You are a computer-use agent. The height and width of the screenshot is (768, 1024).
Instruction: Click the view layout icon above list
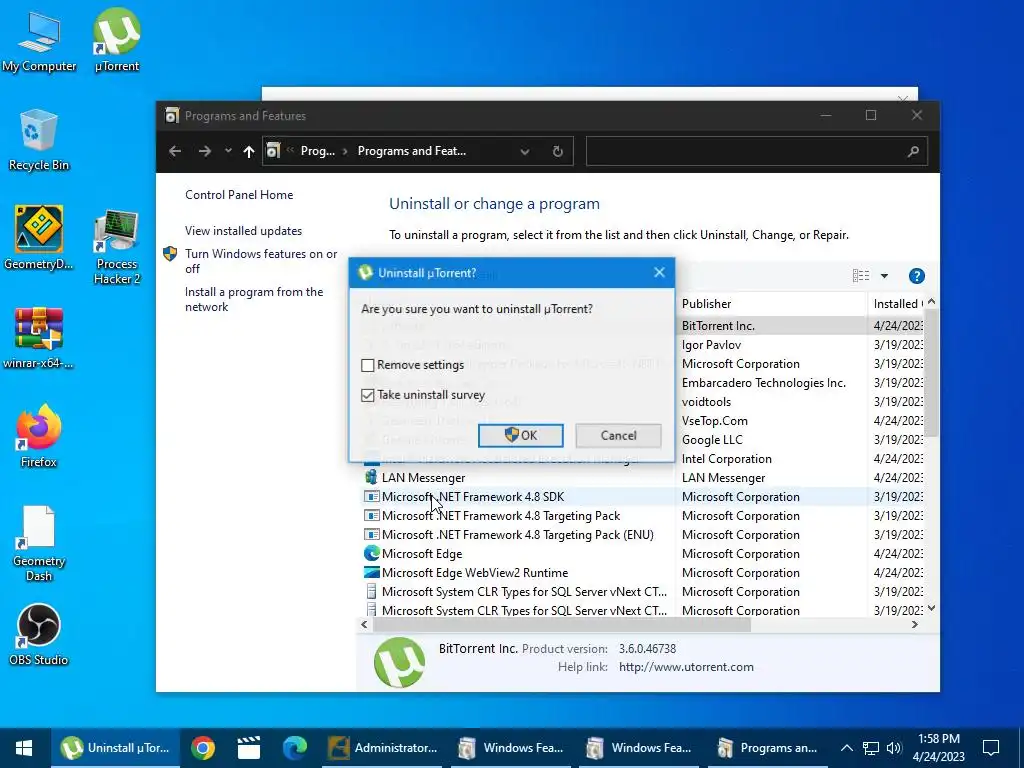pyautogui.click(x=861, y=276)
